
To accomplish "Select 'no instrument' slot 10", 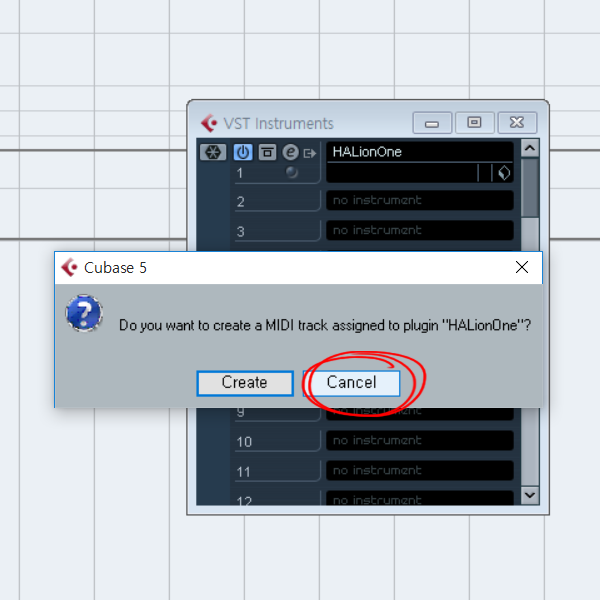I will (420, 440).
